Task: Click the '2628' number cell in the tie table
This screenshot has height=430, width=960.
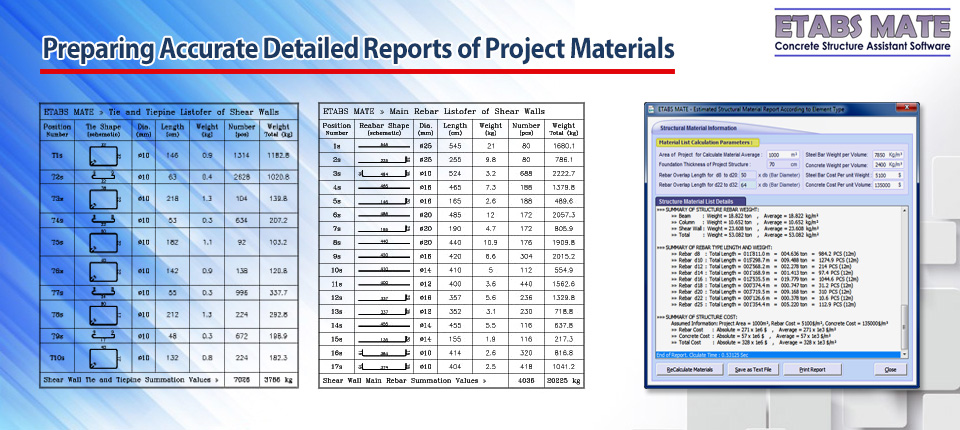Action: [x=244, y=176]
